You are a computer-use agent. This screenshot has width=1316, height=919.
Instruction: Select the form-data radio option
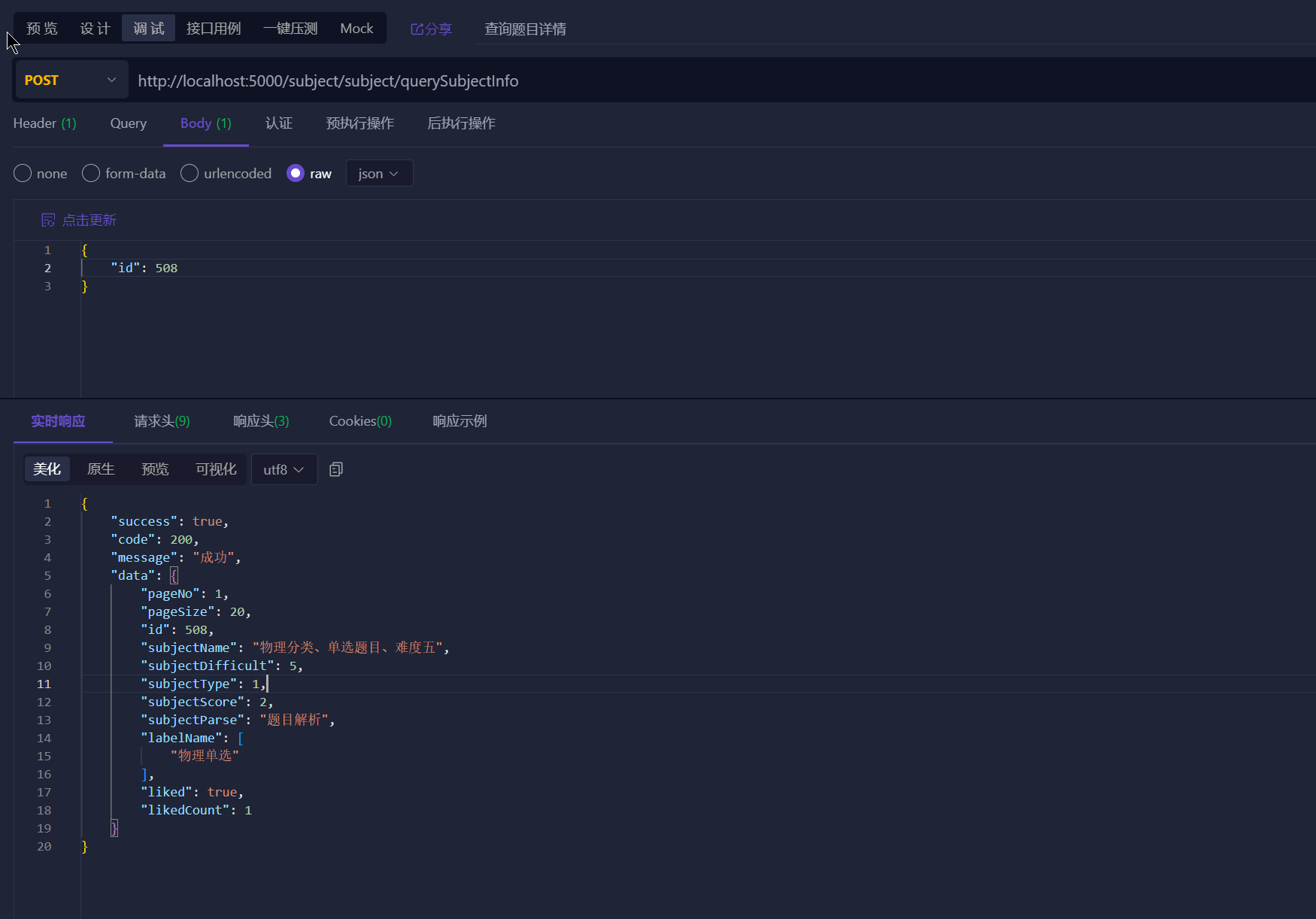tap(91, 173)
